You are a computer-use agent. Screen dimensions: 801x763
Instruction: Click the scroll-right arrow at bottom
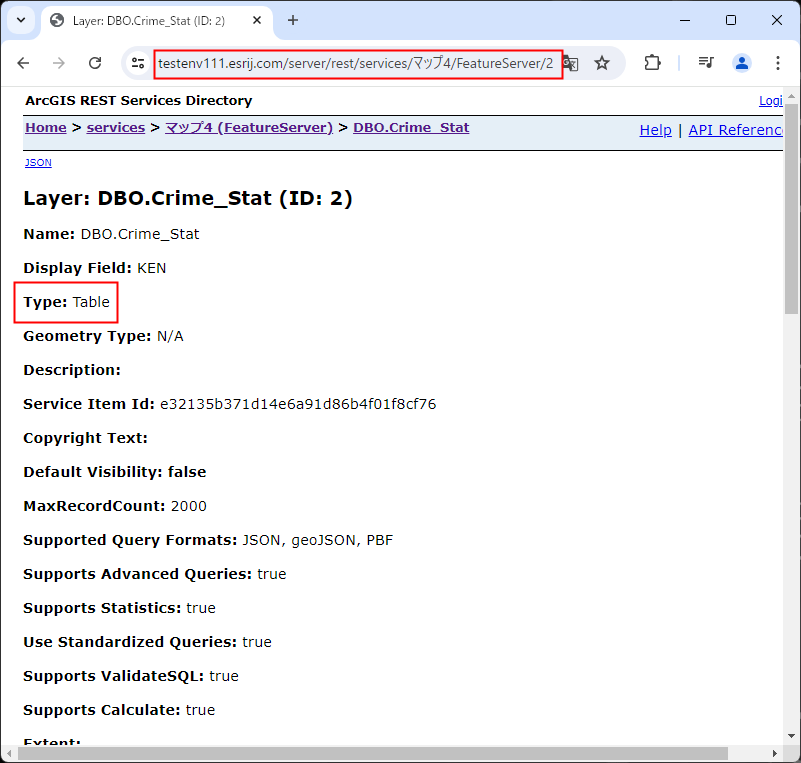(x=775, y=753)
